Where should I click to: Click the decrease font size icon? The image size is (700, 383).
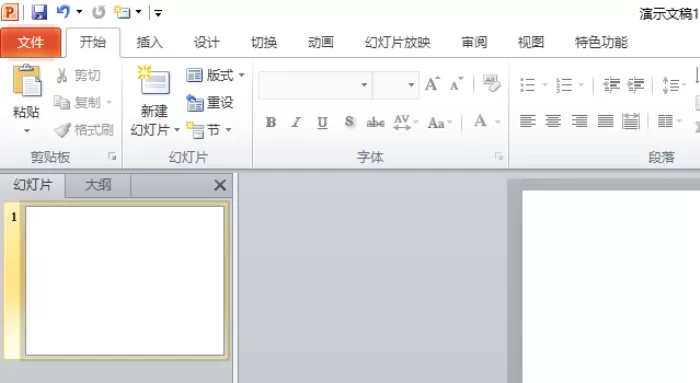pos(456,83)
